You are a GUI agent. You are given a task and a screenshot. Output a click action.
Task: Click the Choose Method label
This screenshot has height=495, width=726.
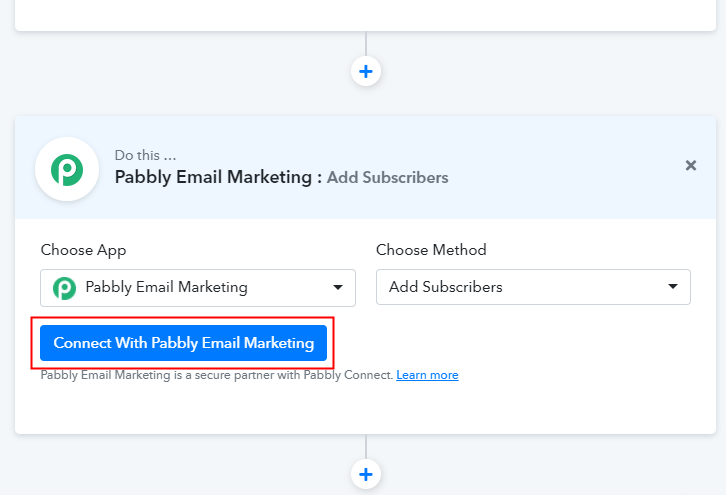click(431, 250)
